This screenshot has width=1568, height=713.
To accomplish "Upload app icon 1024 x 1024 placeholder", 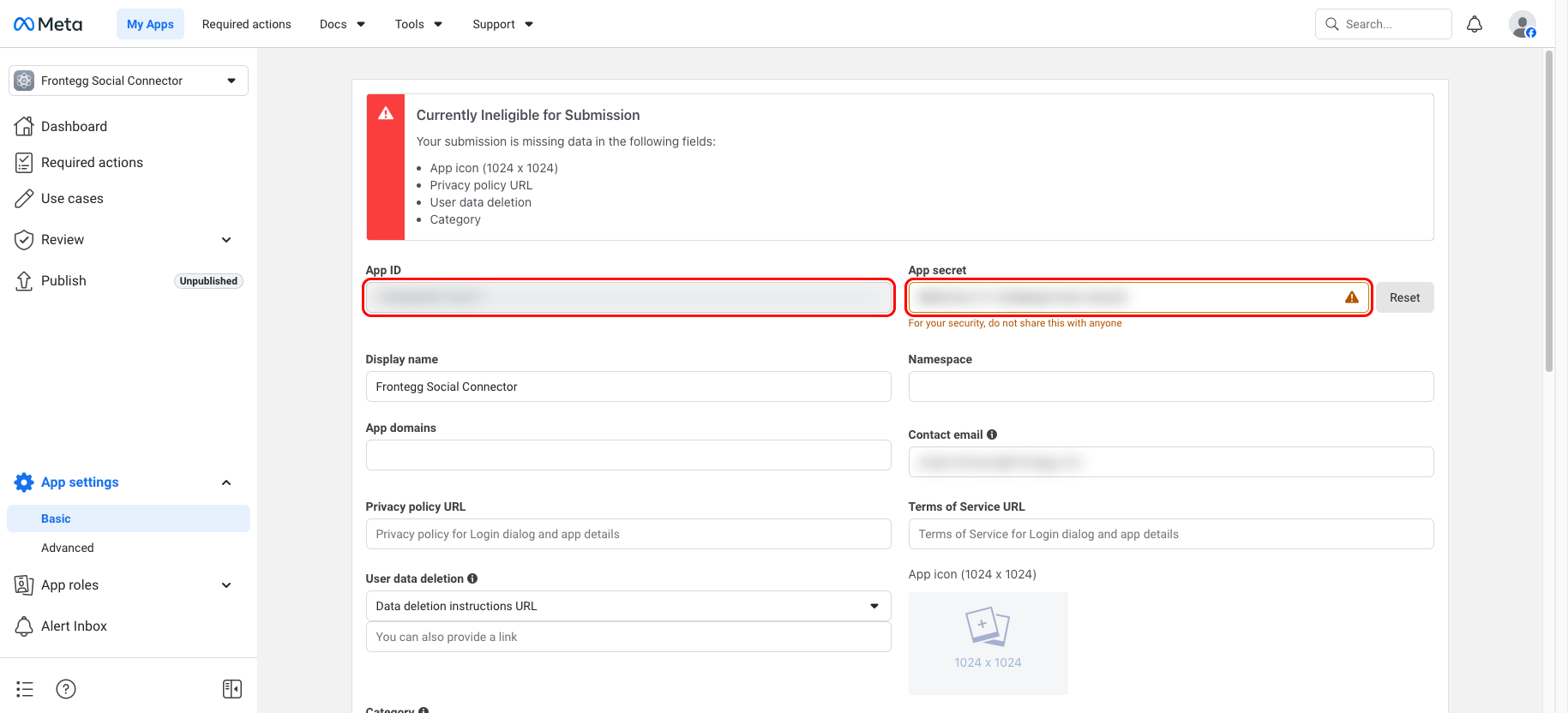I will (988, 643).
